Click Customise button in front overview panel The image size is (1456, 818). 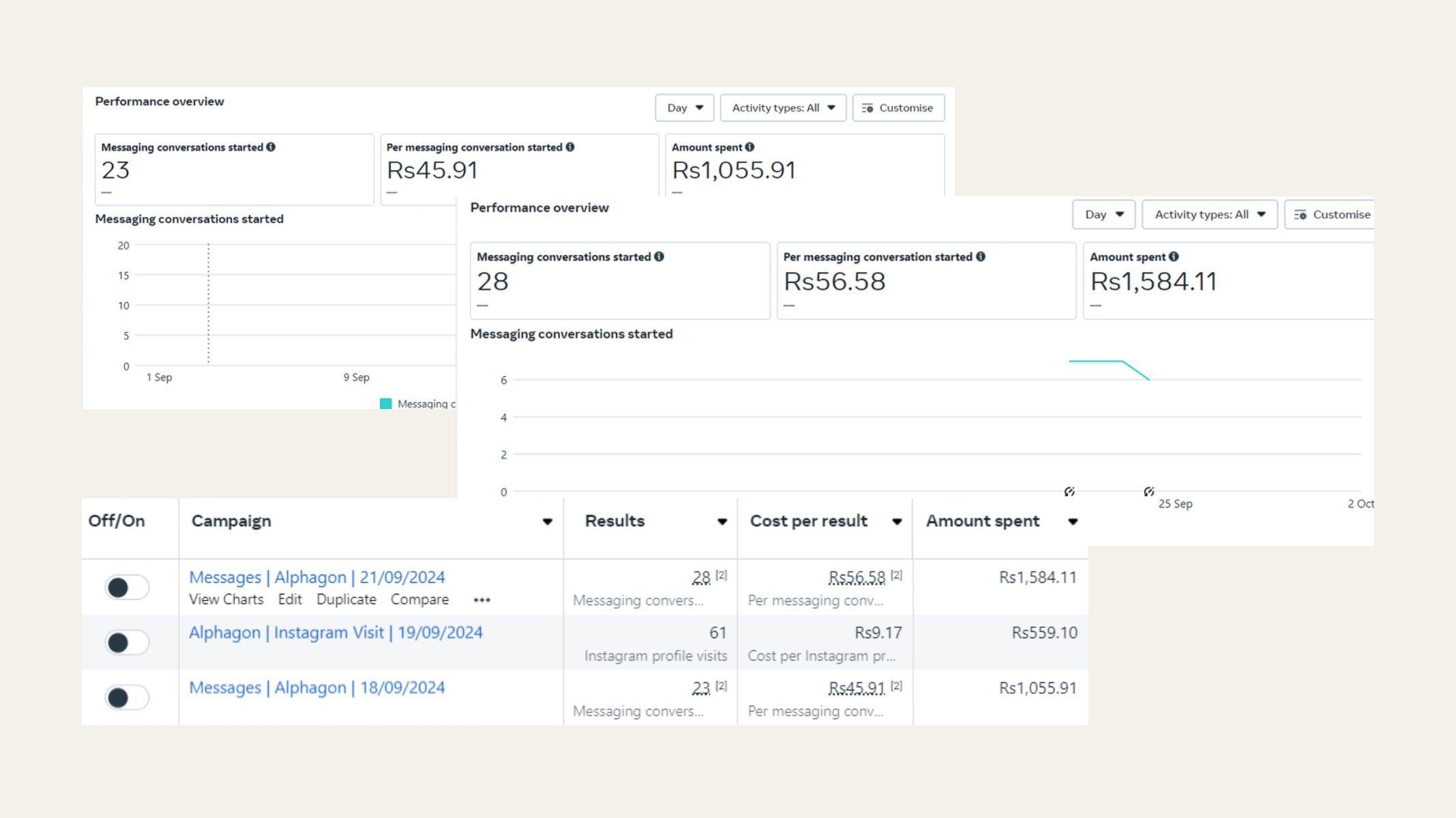(1332, 215)
